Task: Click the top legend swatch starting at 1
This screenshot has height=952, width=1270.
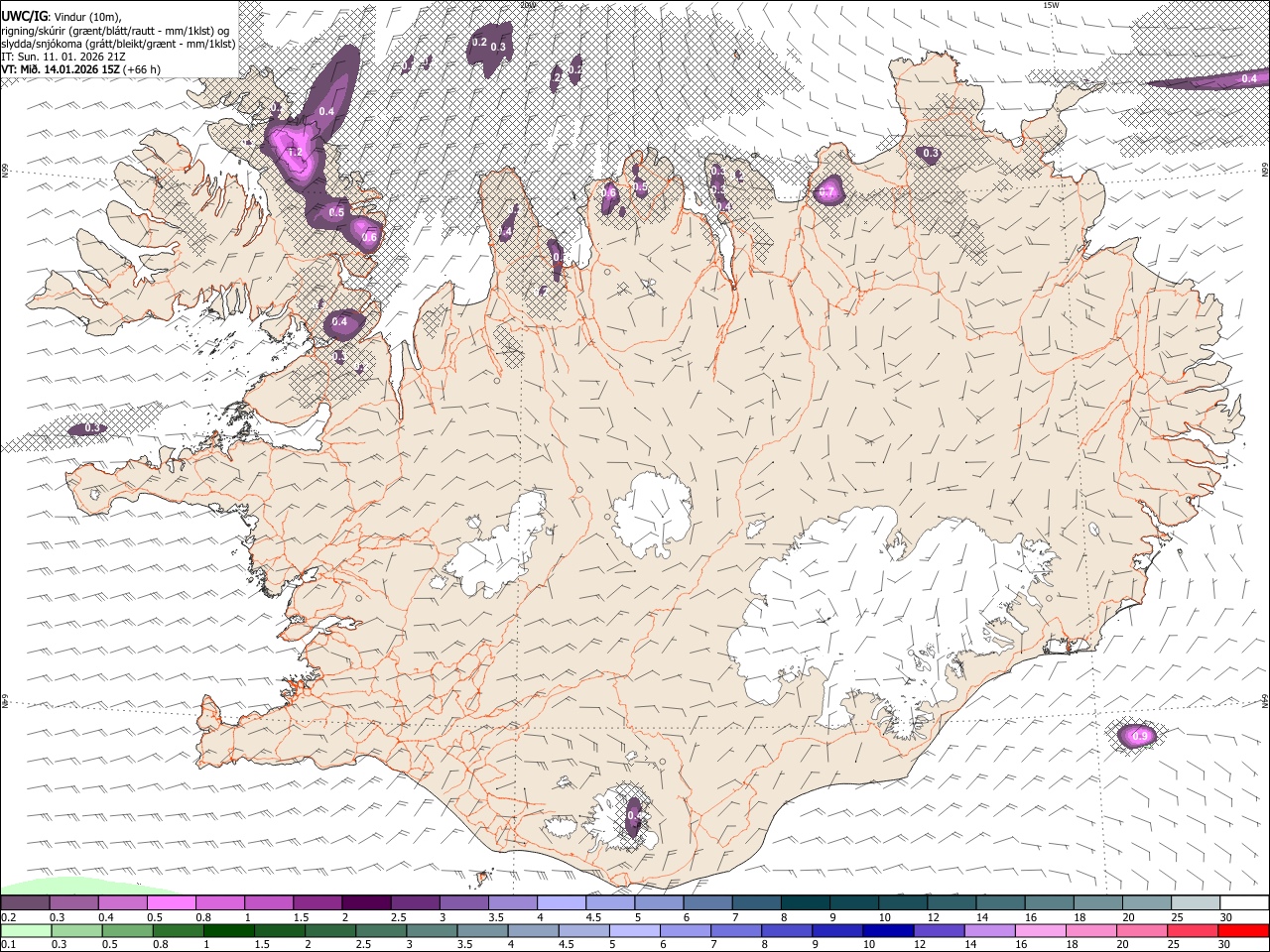Action: 269,902
